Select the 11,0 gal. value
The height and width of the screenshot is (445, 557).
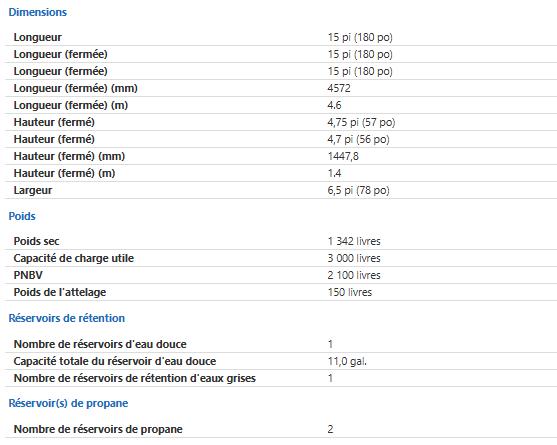347,361
